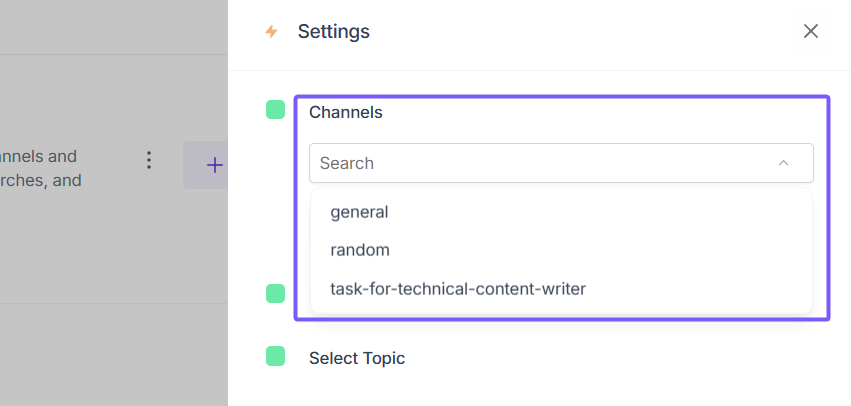Click the green indicator next to Channels

pyautogui.click(x=275, y=110)
